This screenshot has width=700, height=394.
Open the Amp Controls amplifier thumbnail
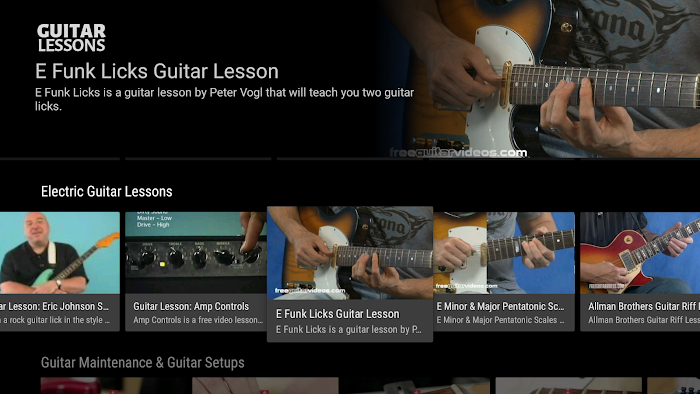(196, 253)
